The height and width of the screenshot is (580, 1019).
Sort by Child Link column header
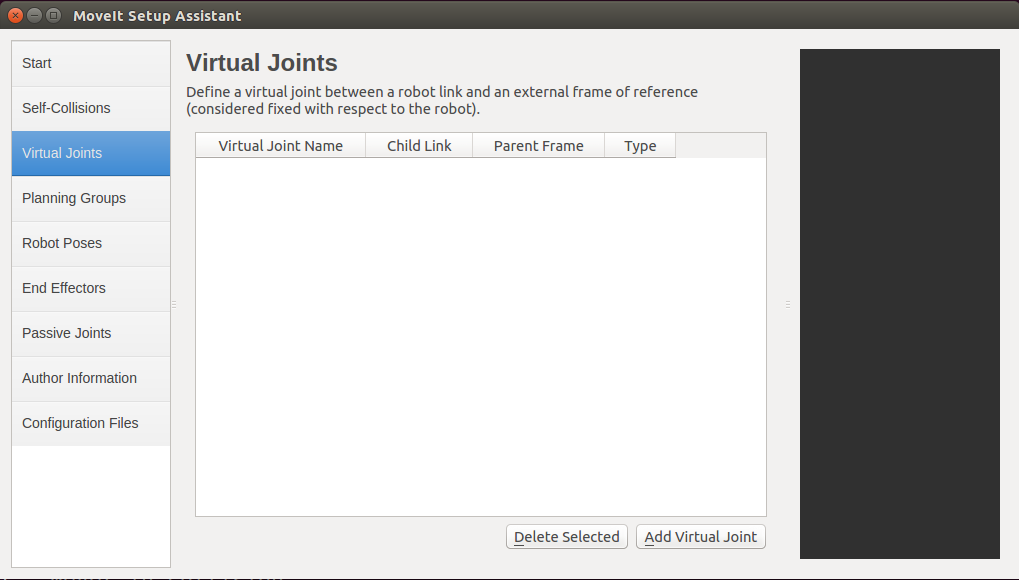(x=419, y=146)
